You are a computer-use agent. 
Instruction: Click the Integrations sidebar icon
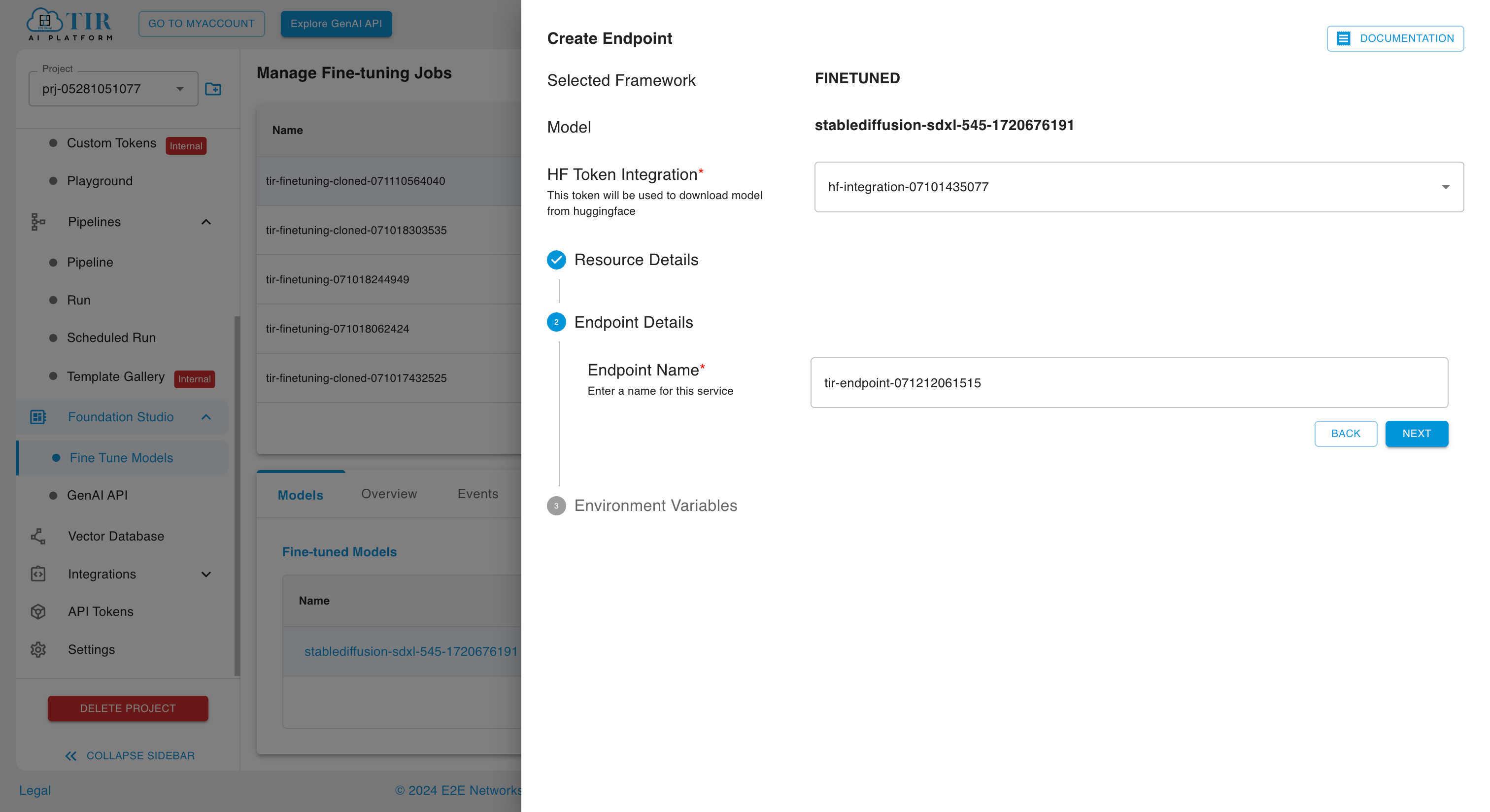click(38, 573)
